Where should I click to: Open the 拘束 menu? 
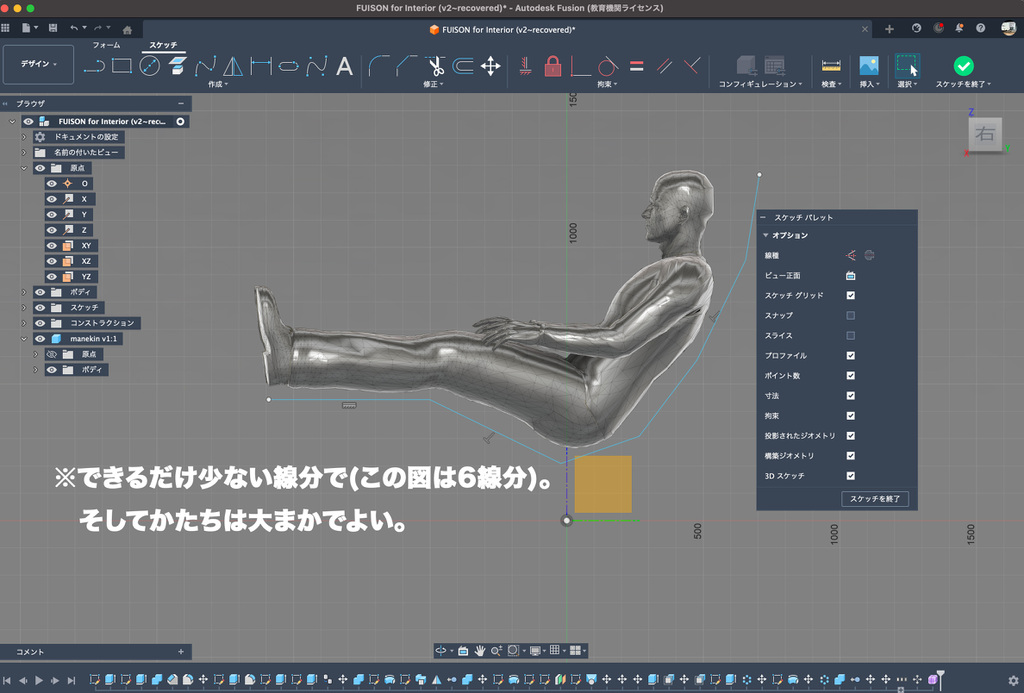point(606,85)
